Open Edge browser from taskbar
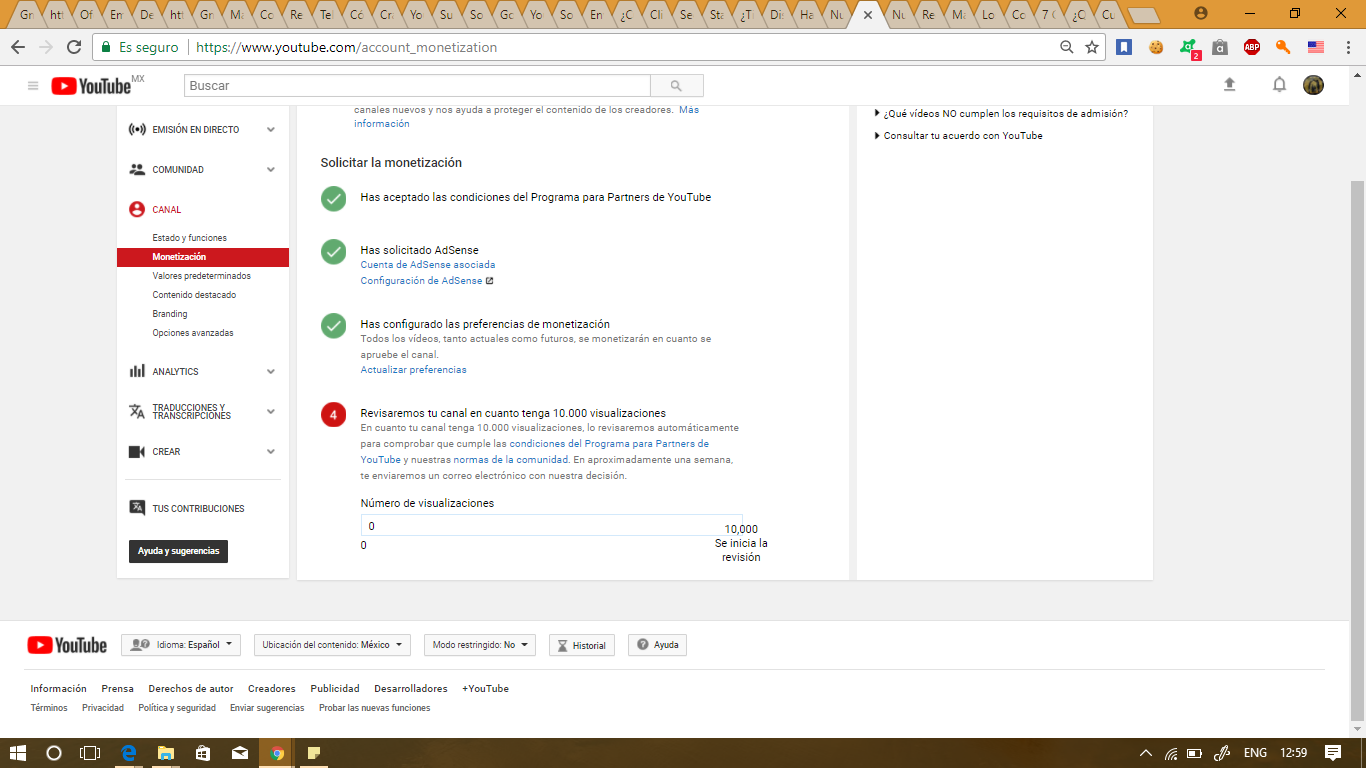Screen dimensions: 1366x768 pos(129,753)
